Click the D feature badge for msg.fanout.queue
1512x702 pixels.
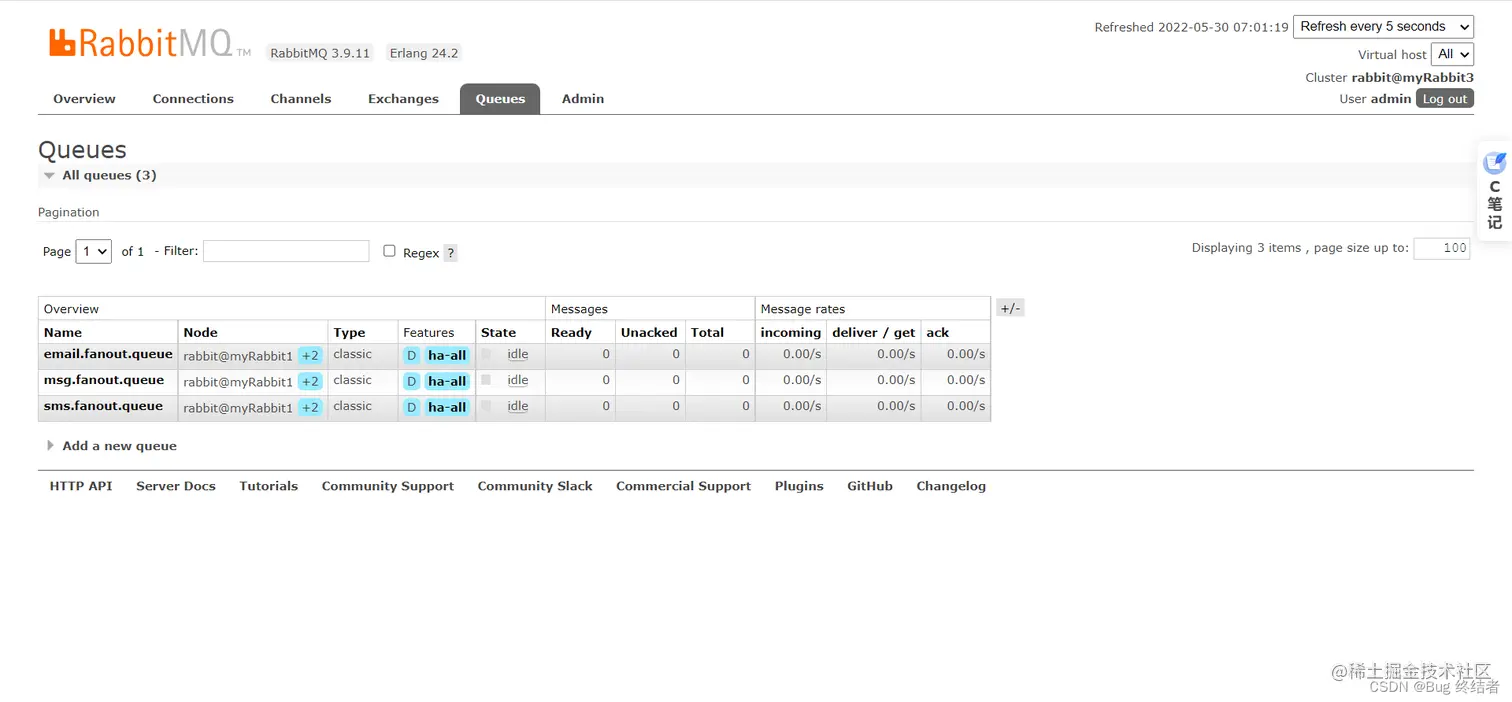pyautogui.click(x=411, y=381)
